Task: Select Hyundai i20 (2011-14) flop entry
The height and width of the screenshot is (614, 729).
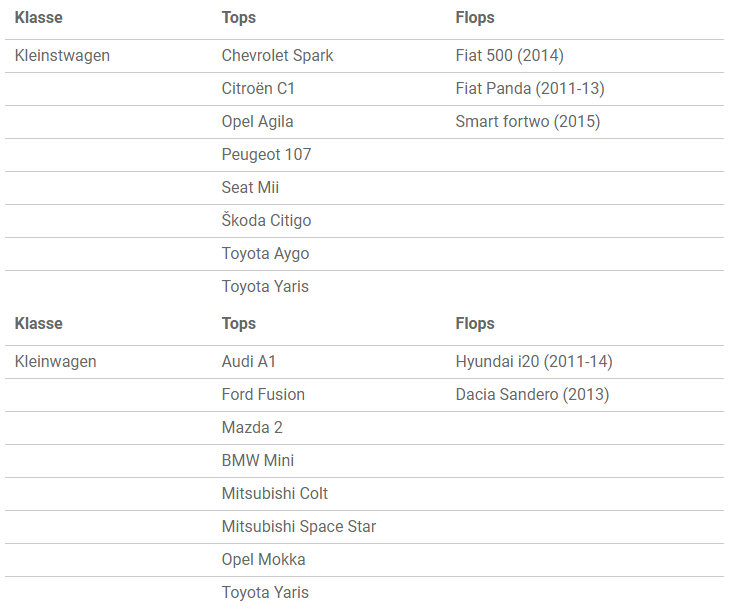Action: pyautogui.click(x=534, y=362)
